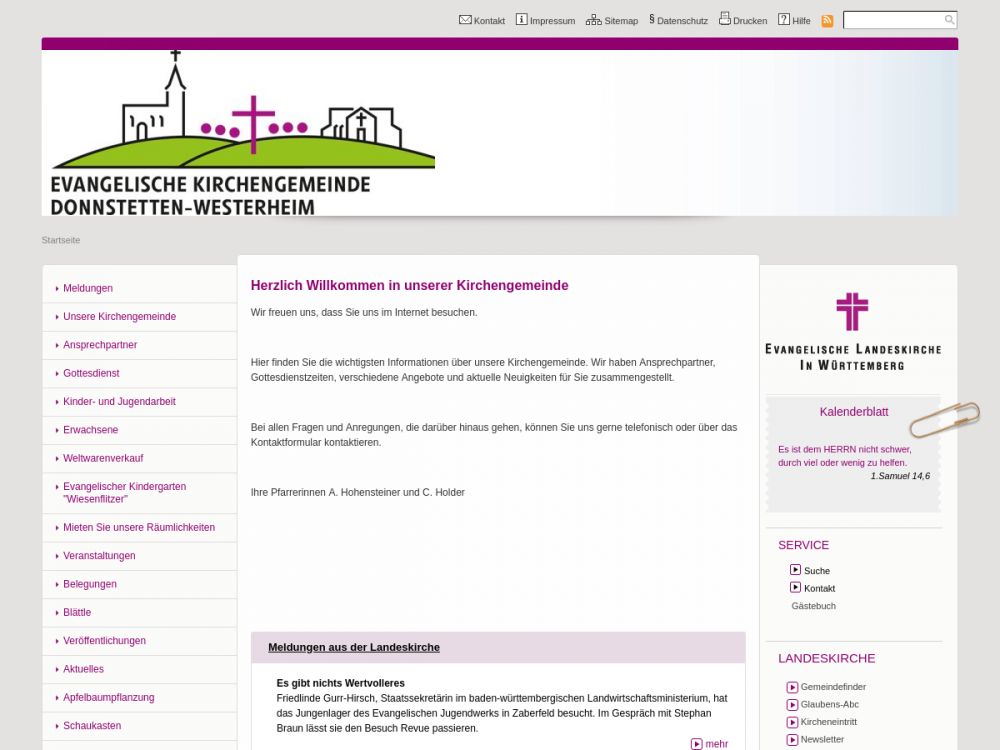Click the Drucken printer icon
1000x750 pixels.
click(x=725, y=19)
